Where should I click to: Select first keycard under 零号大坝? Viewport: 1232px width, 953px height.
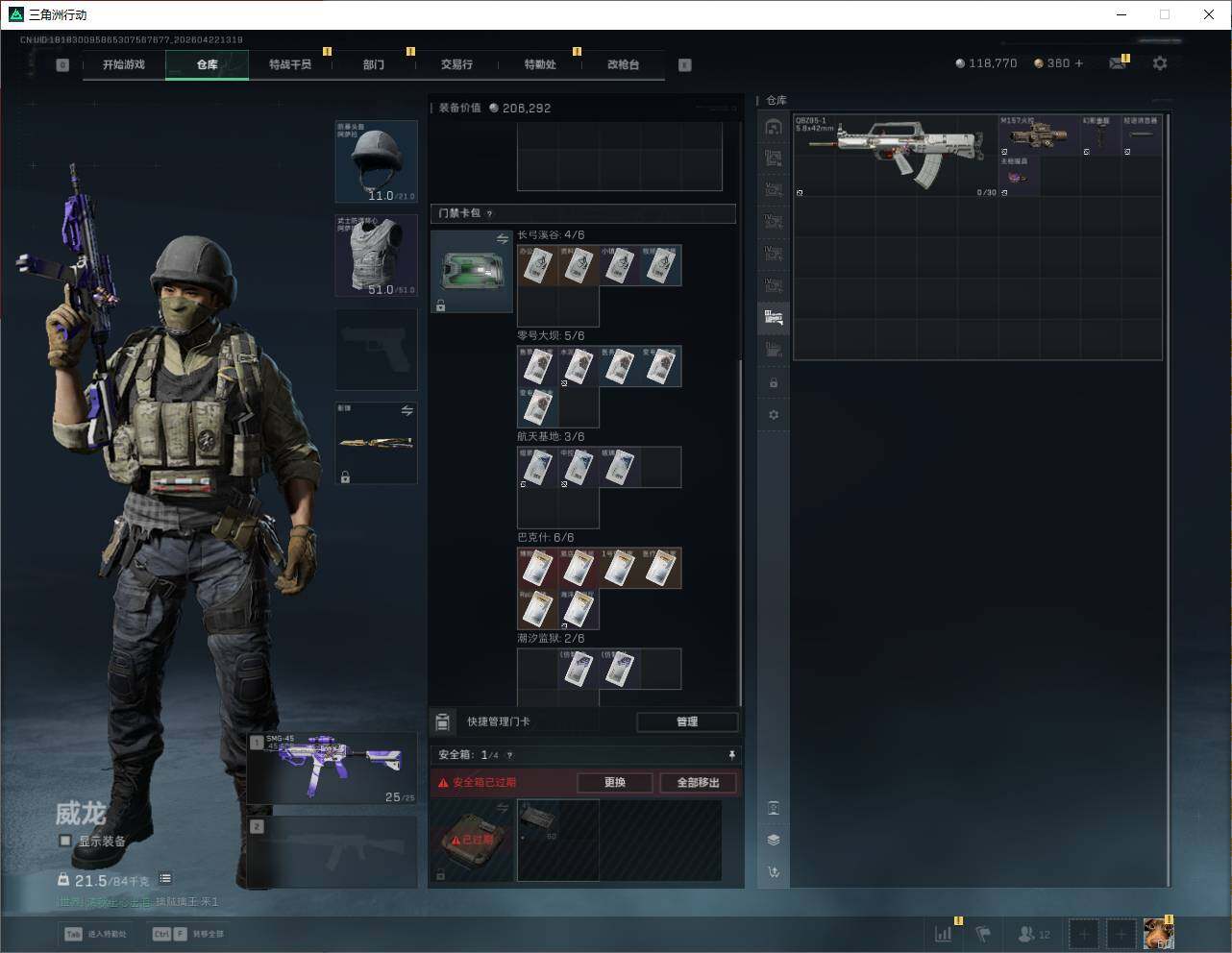tap(537, 366)
